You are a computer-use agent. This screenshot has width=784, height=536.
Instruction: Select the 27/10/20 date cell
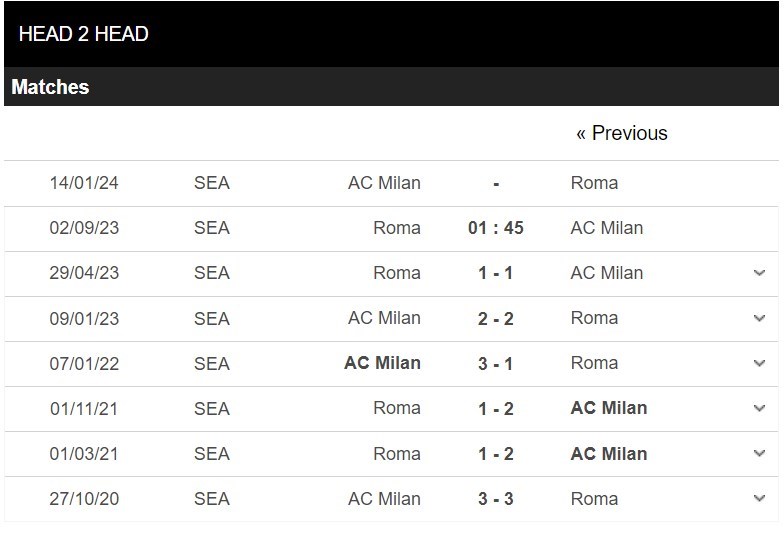tap(84, 498)
